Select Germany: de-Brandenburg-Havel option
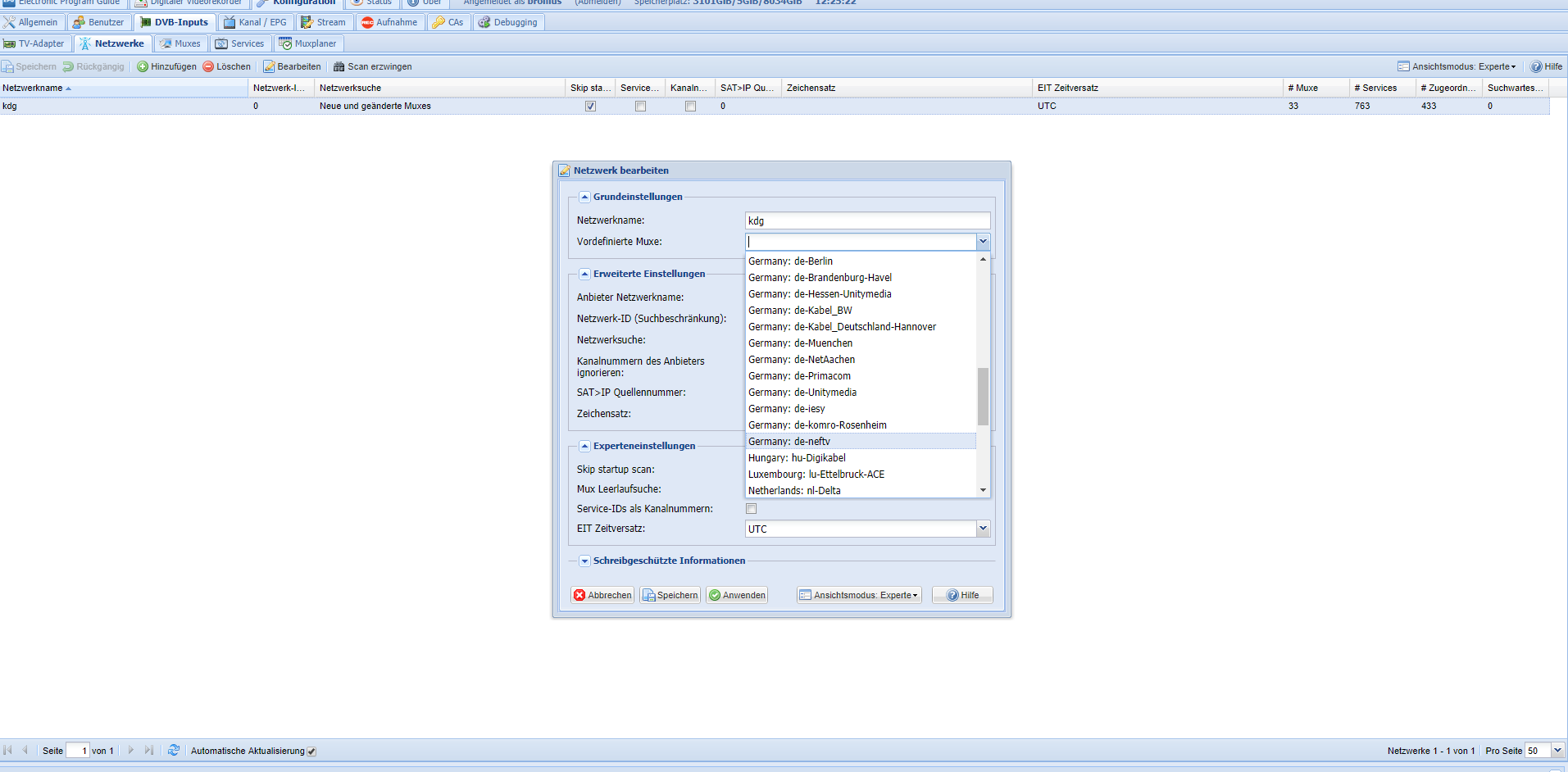The height and width of the screenshot is (772, 1568). [x=861, y=278]
